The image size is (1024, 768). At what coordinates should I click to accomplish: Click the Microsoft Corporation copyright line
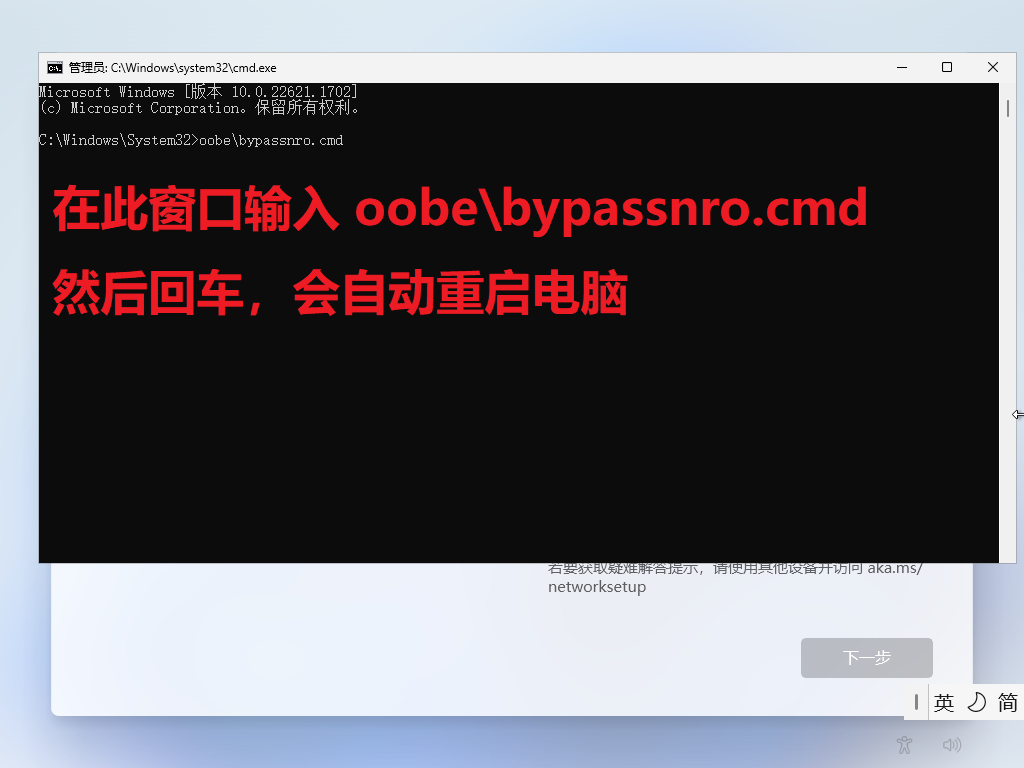tap(200, 108)
